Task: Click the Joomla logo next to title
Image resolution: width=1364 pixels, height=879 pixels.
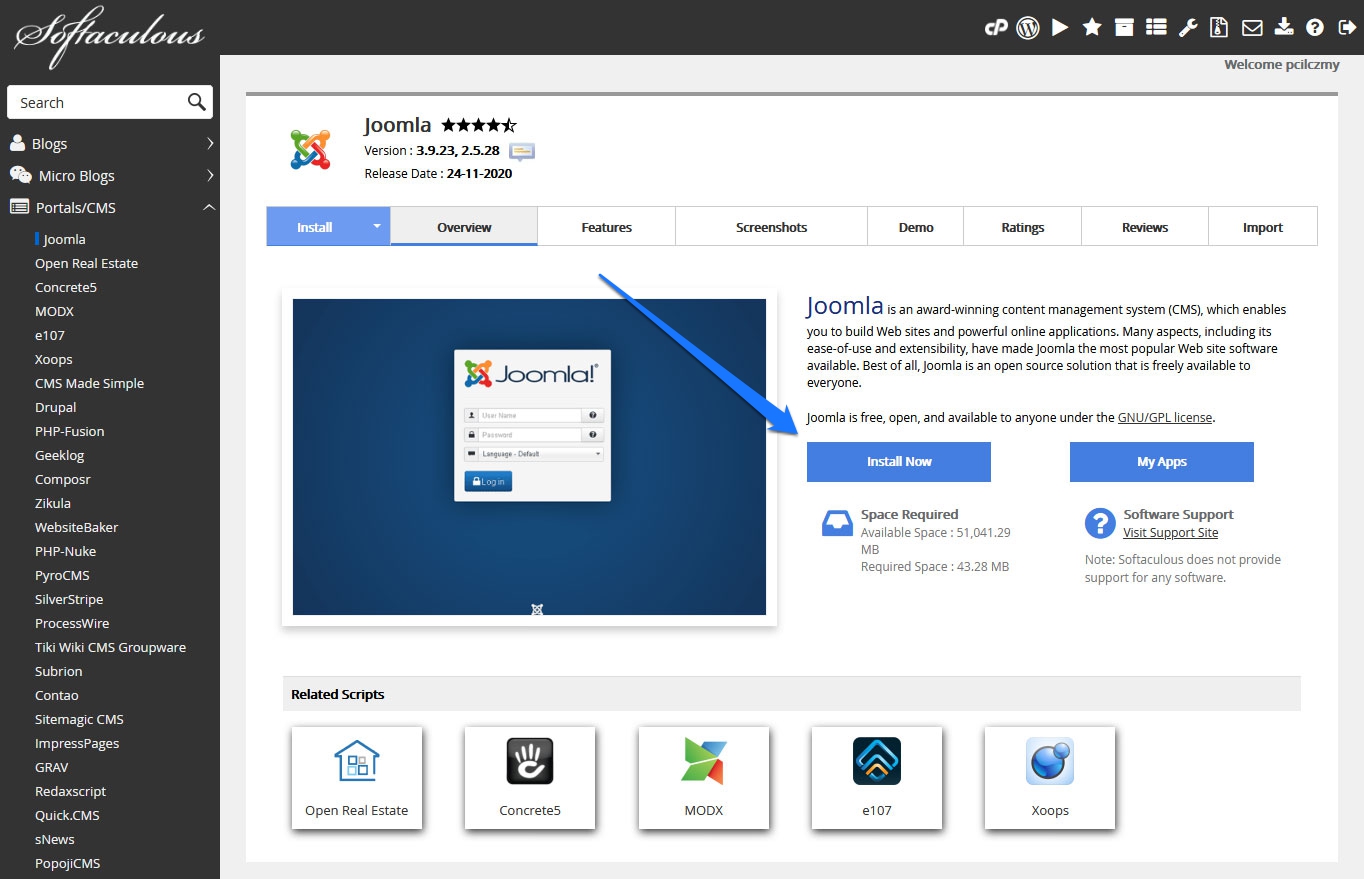Action: tap(310, 149)
